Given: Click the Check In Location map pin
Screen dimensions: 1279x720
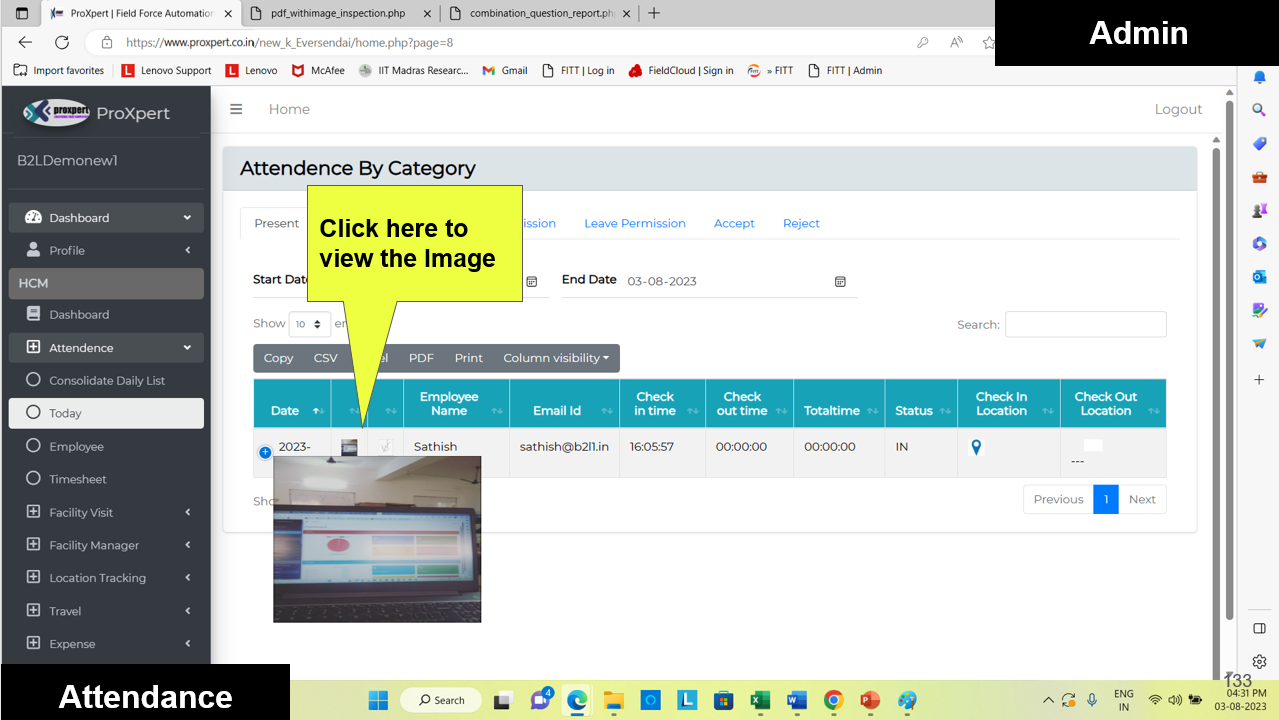Looking at the screenshot, I should (976, 447).
